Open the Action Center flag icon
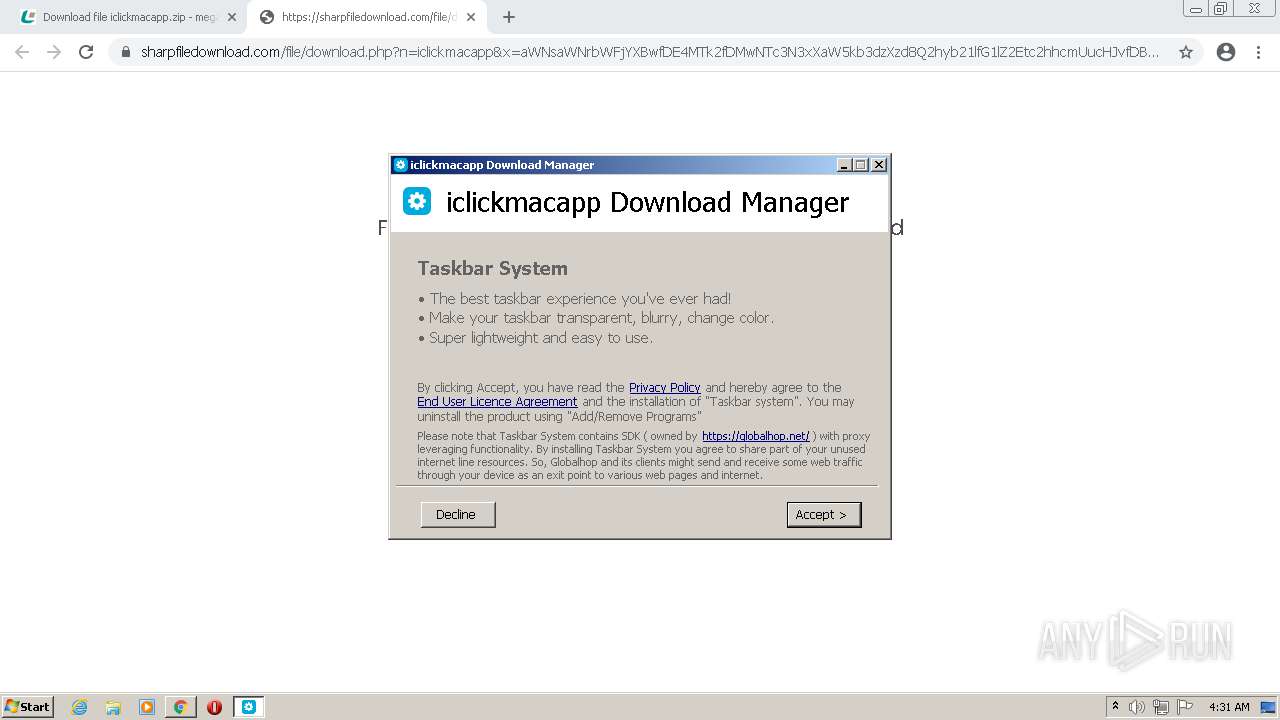The height and width of the screenshot is (720, 1280). tap(1185, 707)
